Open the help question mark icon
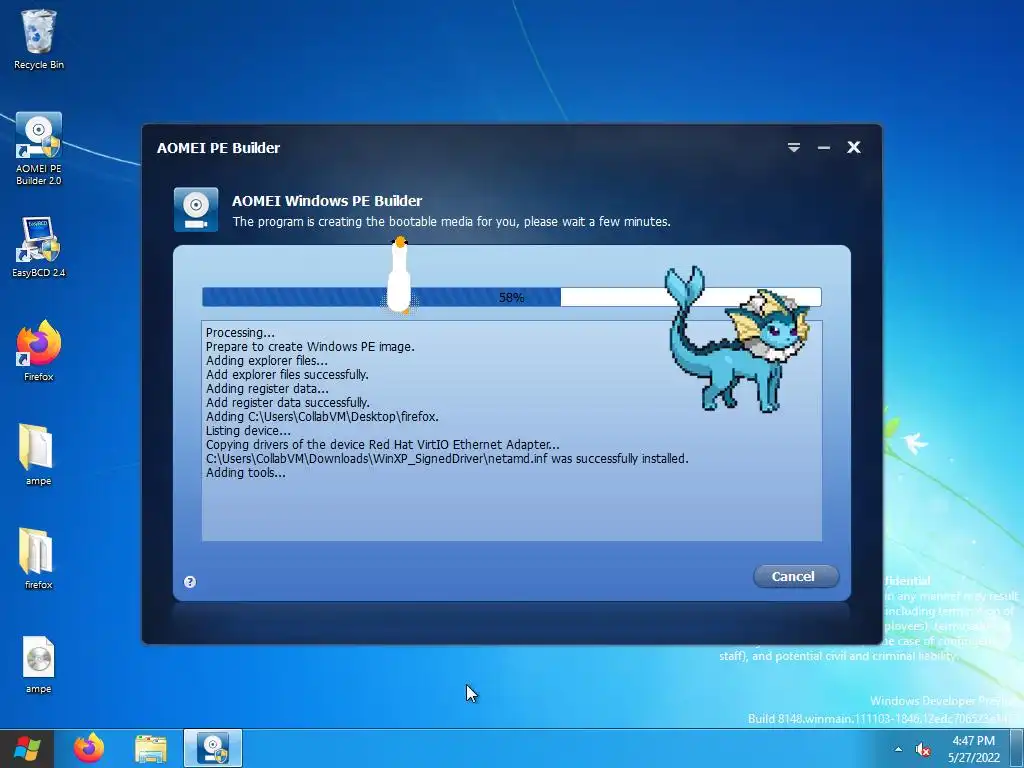1024x768 pixels. (x=190, y=582)
